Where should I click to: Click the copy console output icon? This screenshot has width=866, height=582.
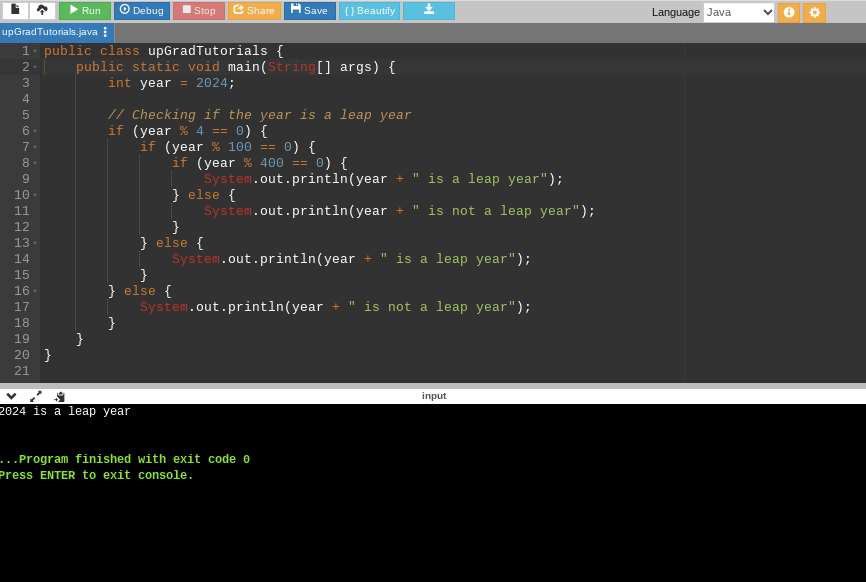pos(60,396)
